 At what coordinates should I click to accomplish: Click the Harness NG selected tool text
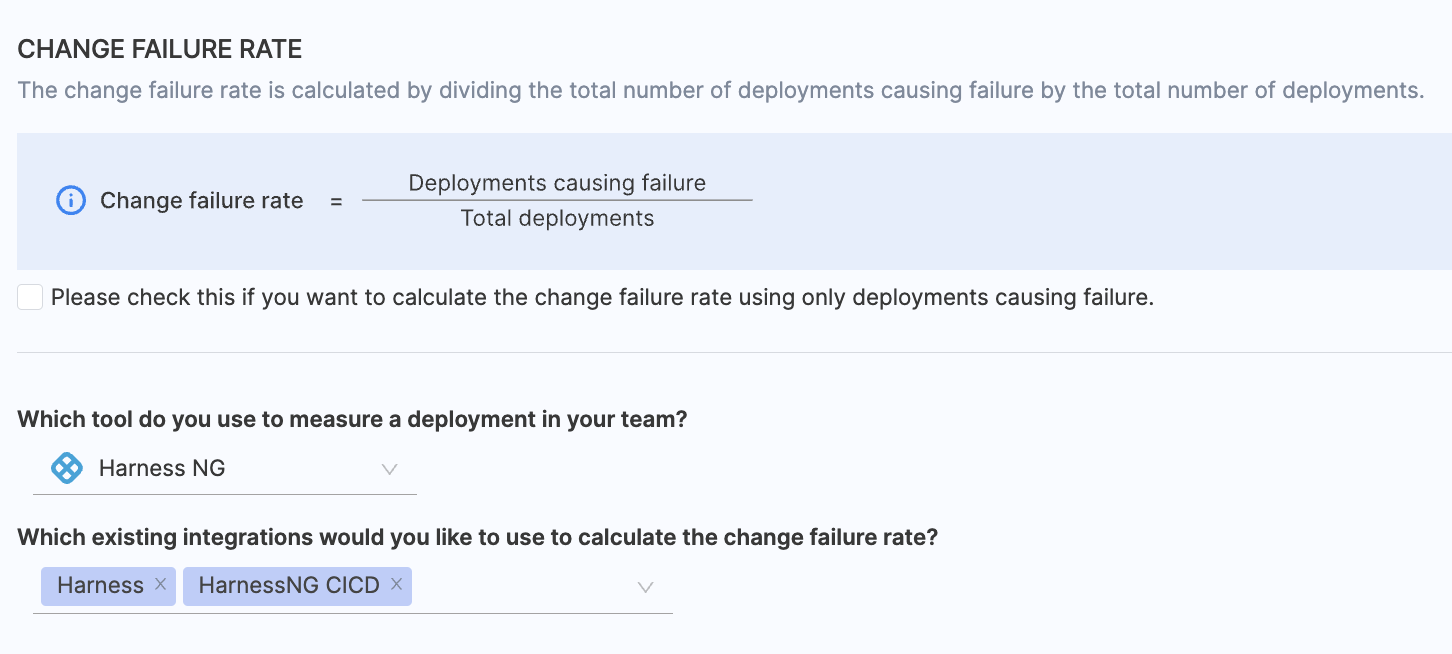point(162,468)
